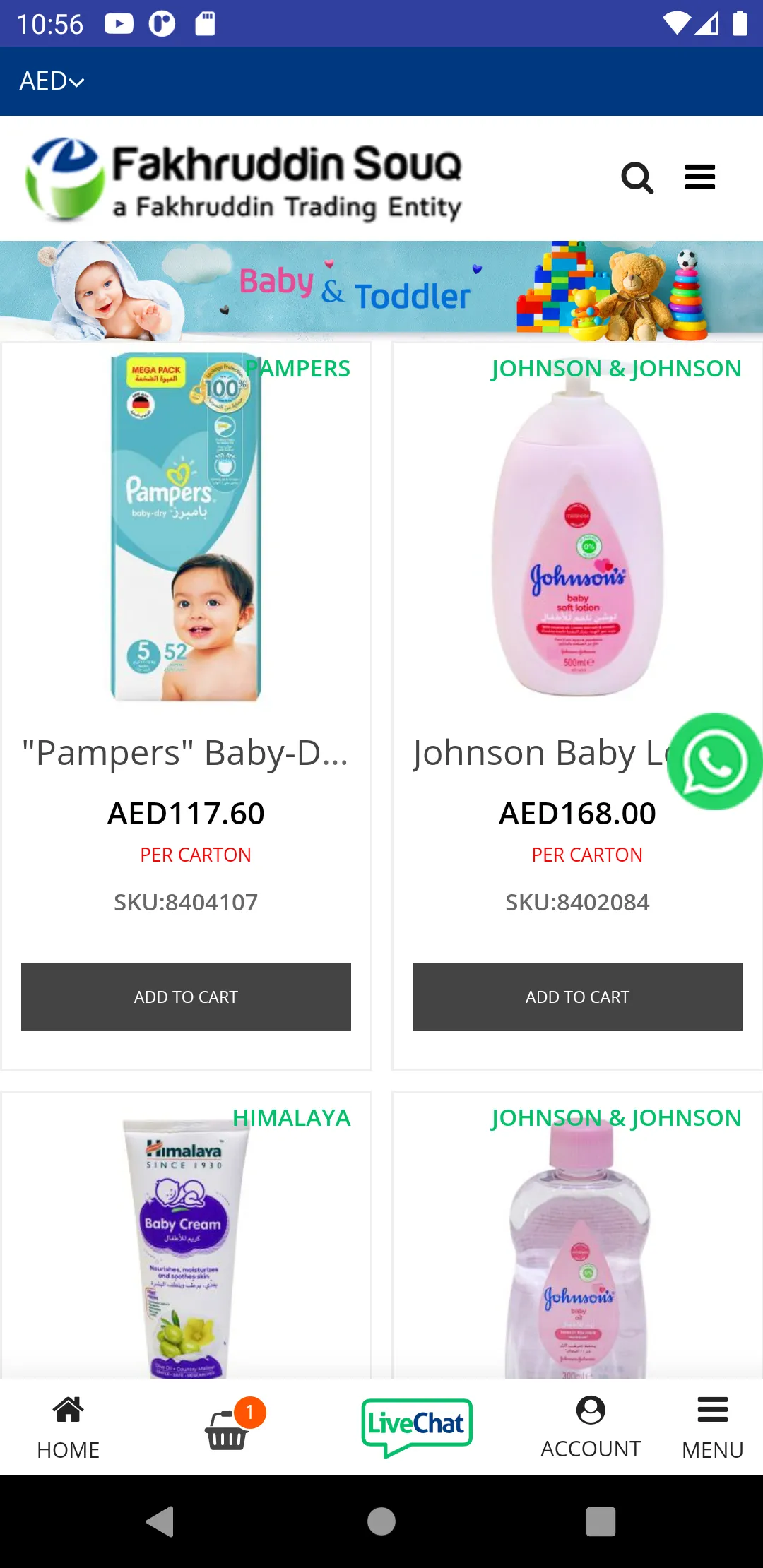763x1568 pixels.
Task: View the Pampers diaper pack image
Action: point(186,527)
